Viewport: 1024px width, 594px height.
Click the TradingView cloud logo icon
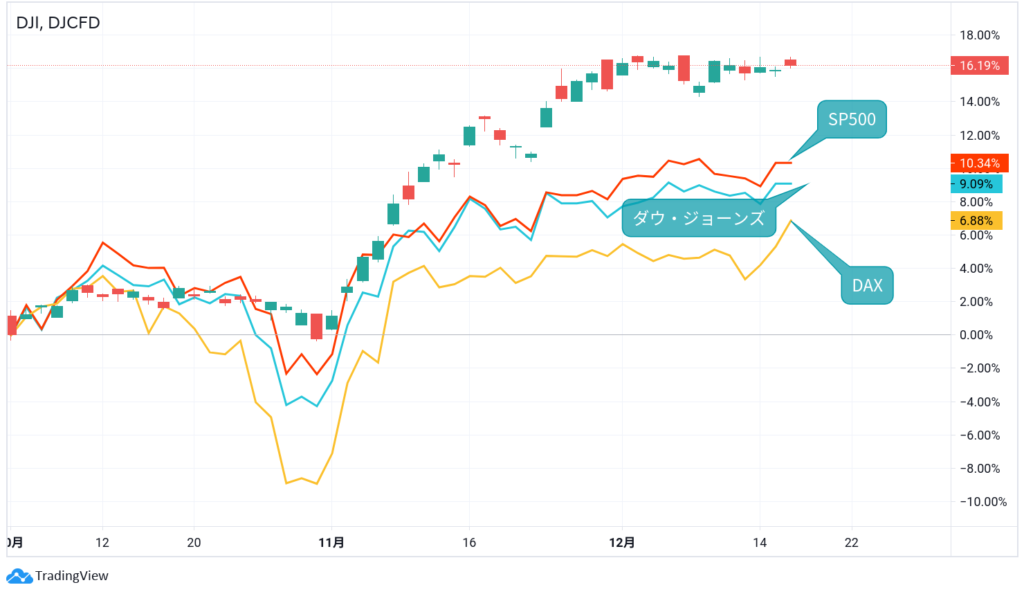click(x=18, y=576)
